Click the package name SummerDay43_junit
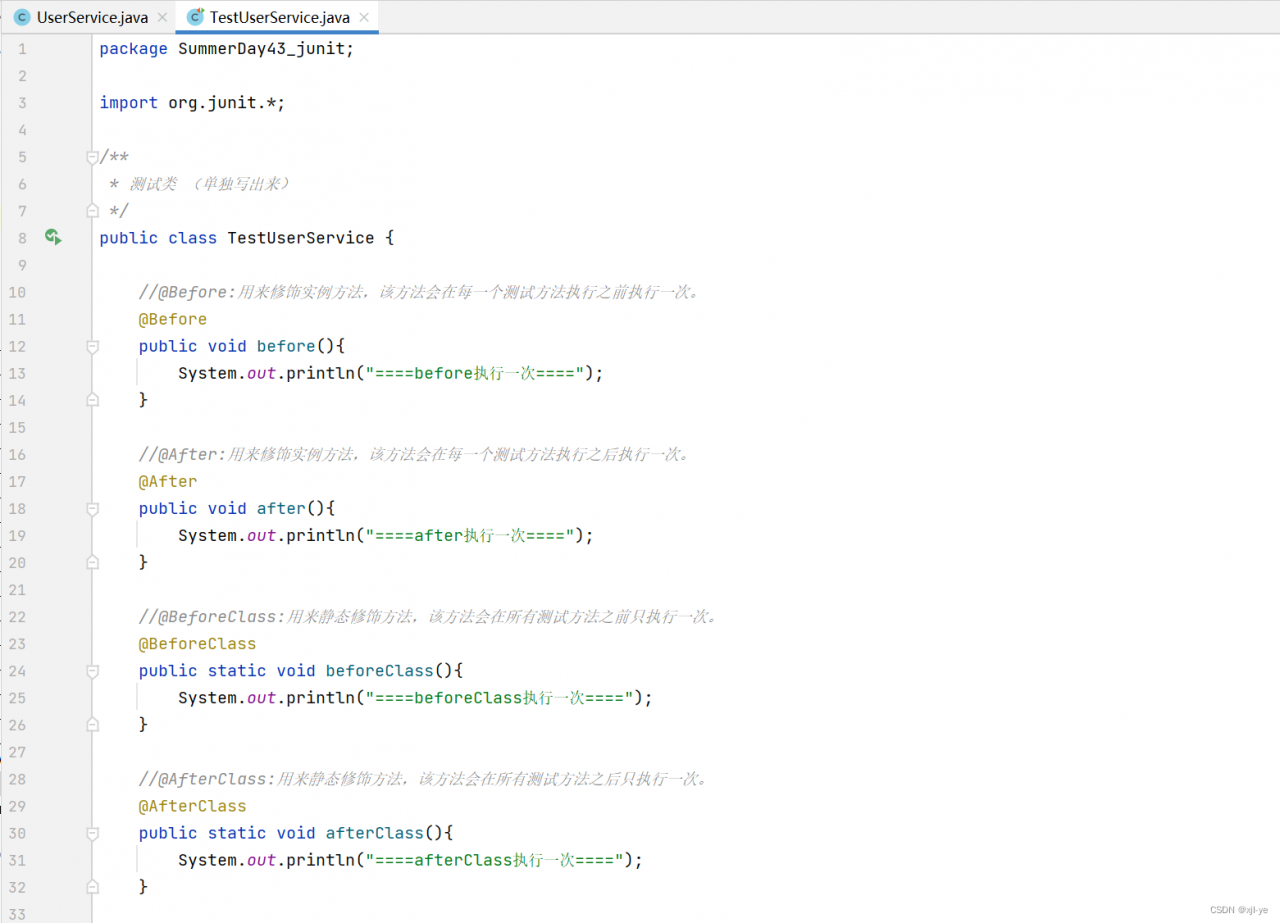 (261, 49)
